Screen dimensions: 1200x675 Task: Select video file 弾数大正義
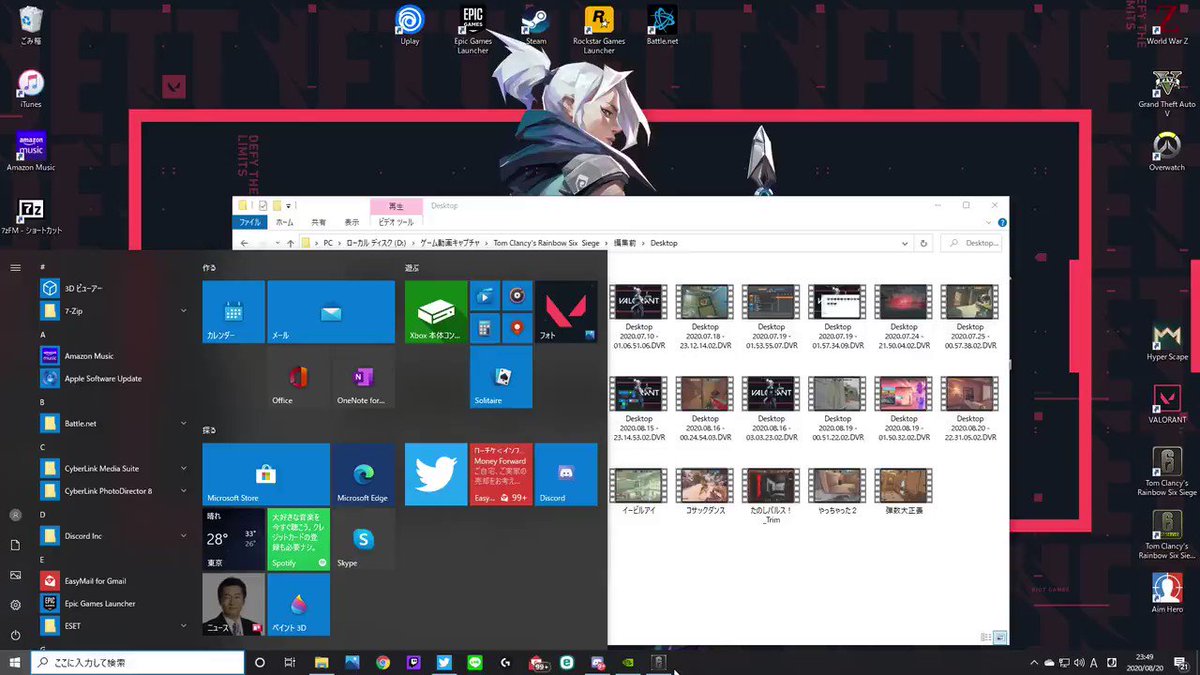904,493
